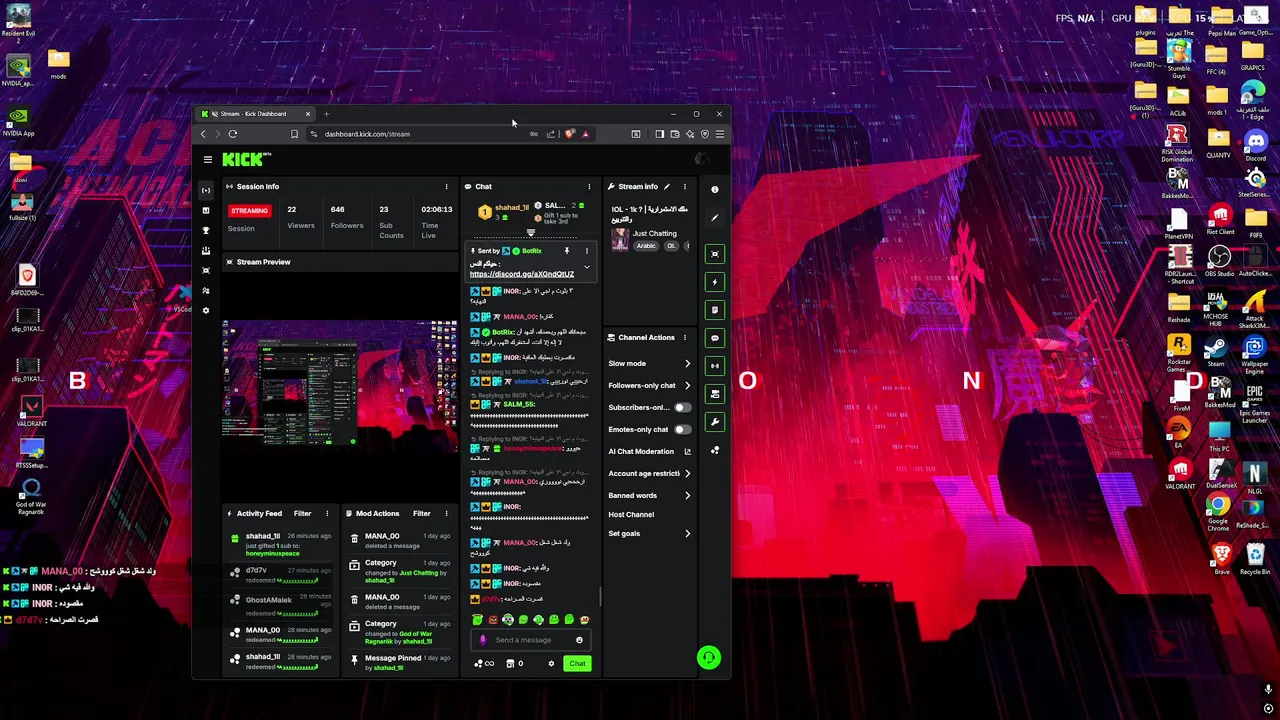The width and height of the screenshot is (1280, 720).
Task: Toggle the wrench widget button
Action: 715,422
